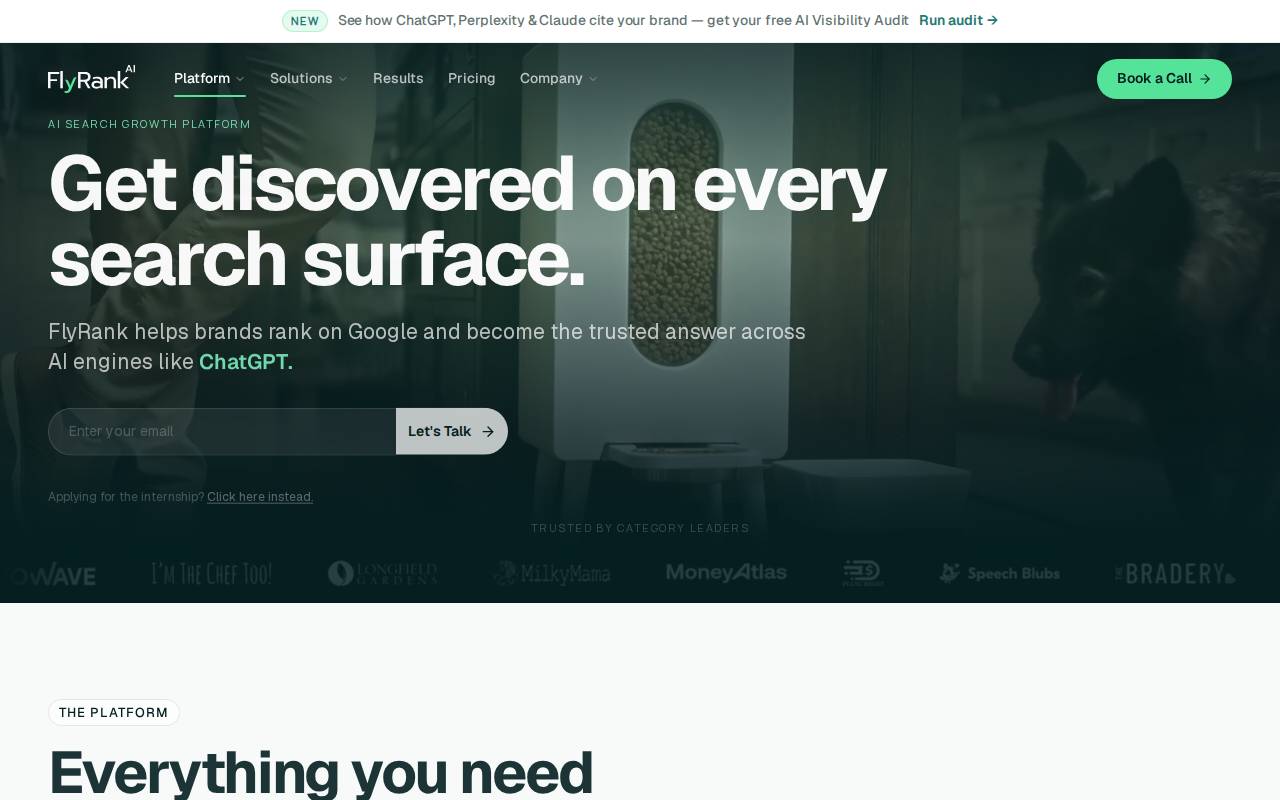Click the Longfield Gardens logo
The width and height of the screenshot is (1280, 800).
pyautogui.click(x=383, y=573)
